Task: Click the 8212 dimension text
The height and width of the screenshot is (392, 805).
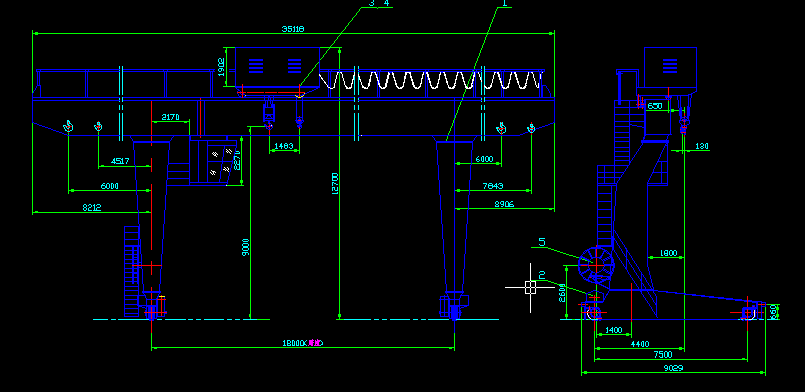Action: pos(92,207)
